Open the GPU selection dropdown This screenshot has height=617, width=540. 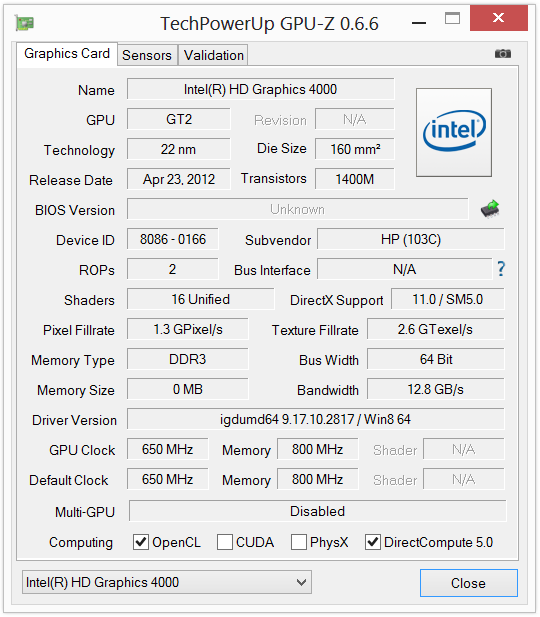click(x=167, y=582)
